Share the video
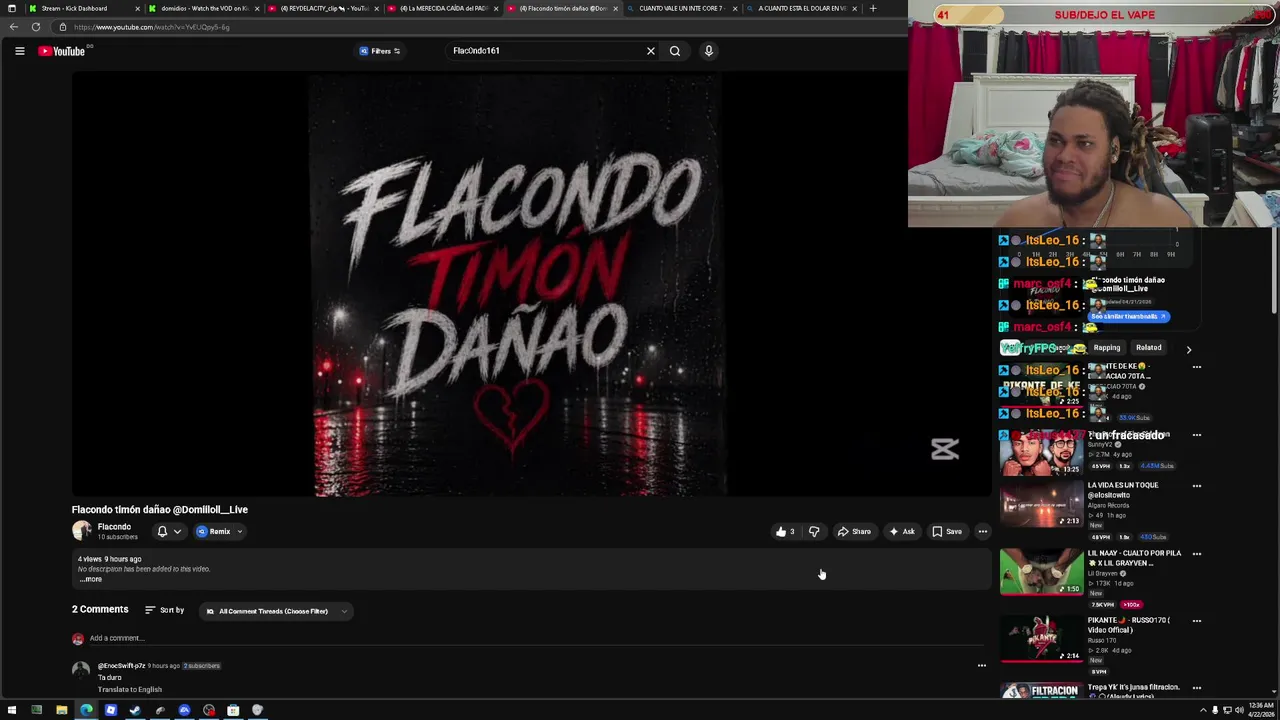The image size is (1280, 720). [854, 532]
